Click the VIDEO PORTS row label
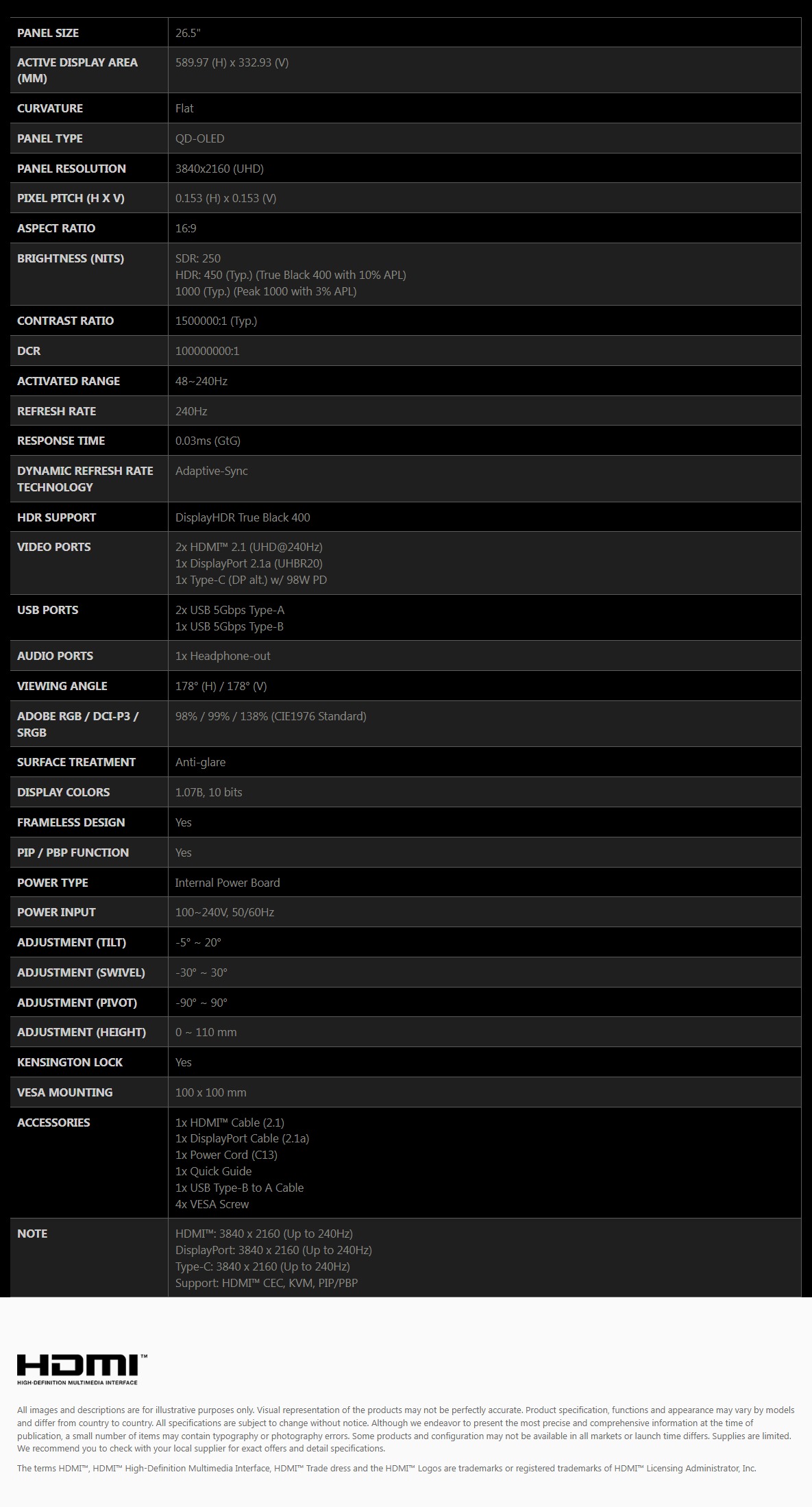The image size is (812, 1507). [x=53, y=547]
